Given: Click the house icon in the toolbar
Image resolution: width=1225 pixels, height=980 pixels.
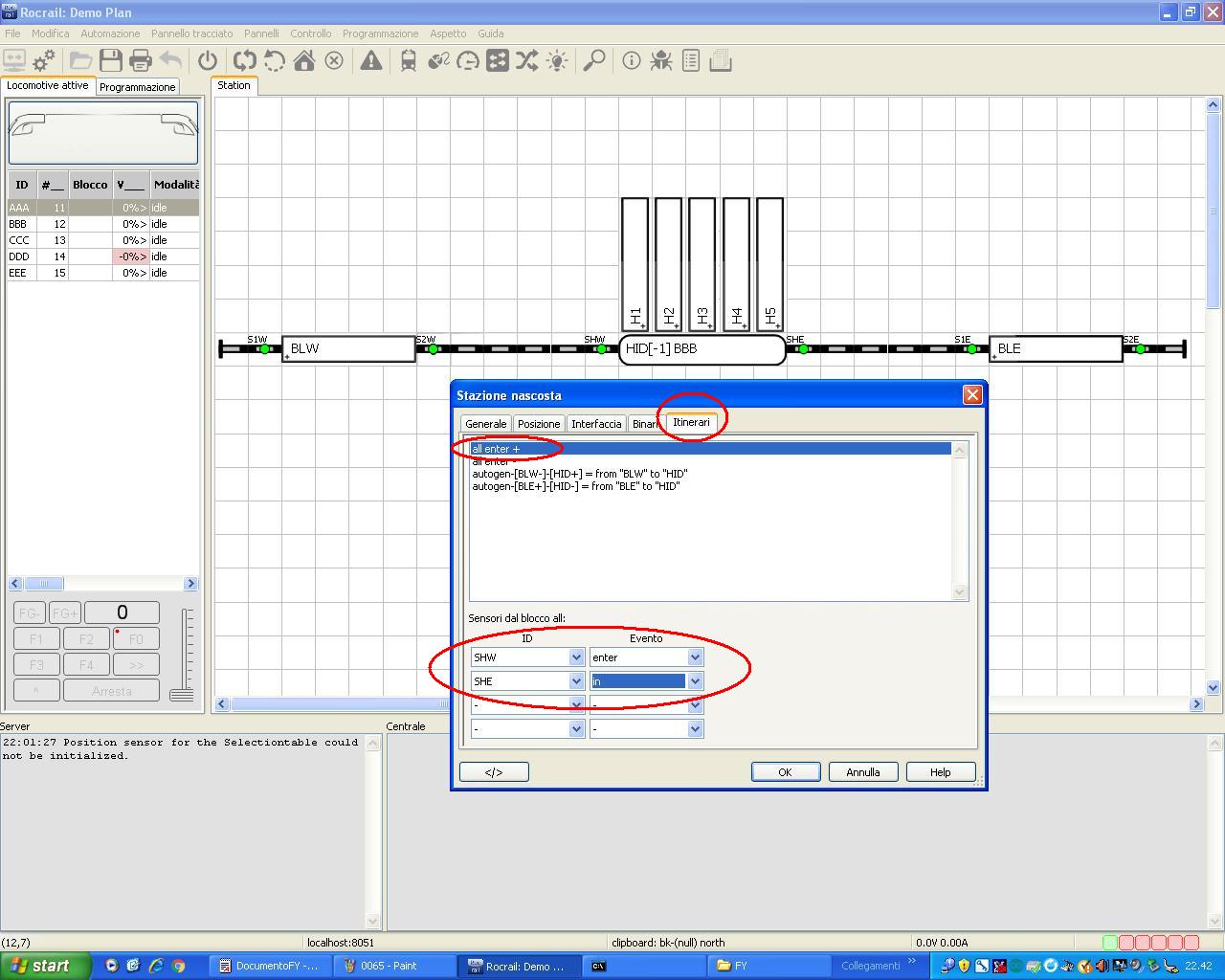Looking at the screenshot, I should [x=304, y=61].
